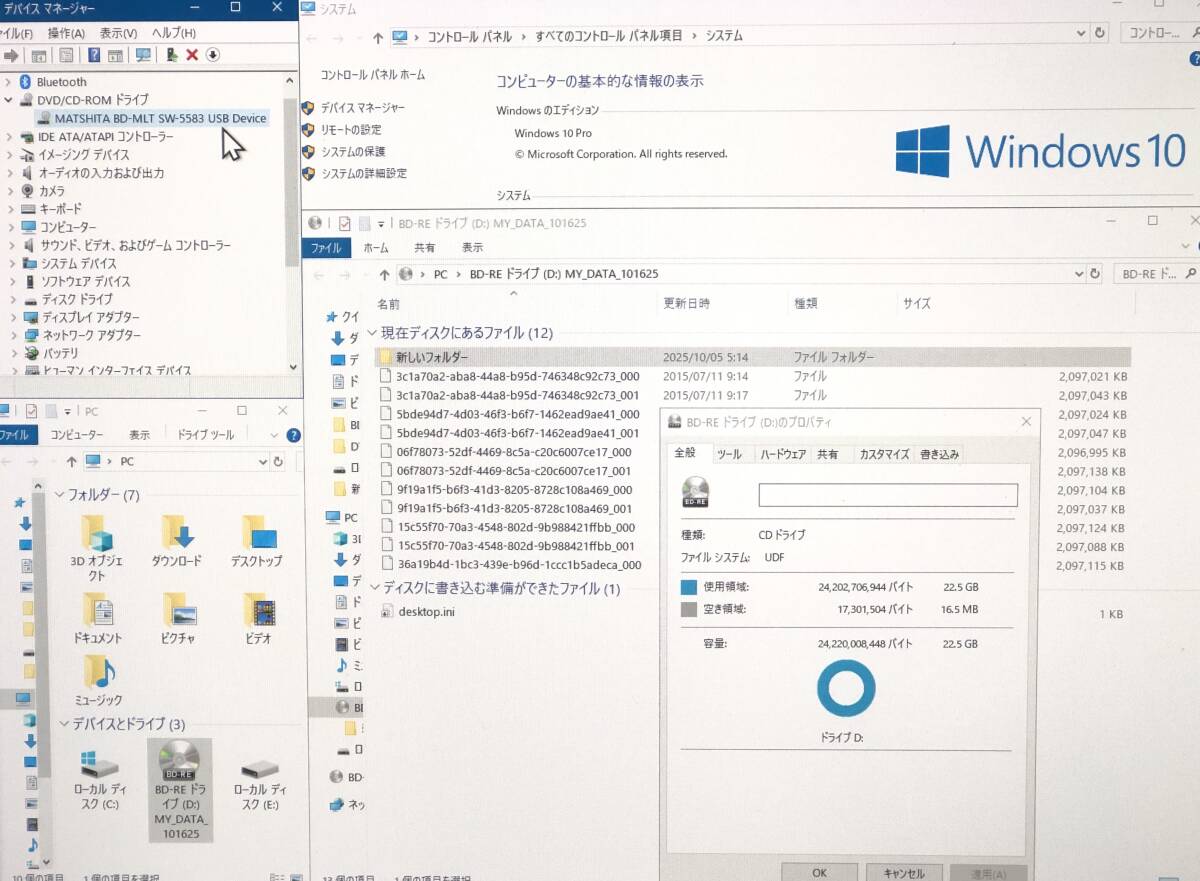This screenshot has width=1200, height=881.
Task: Select ローカル ディスク (C:) drive icon
Action: tap(98, 781)
